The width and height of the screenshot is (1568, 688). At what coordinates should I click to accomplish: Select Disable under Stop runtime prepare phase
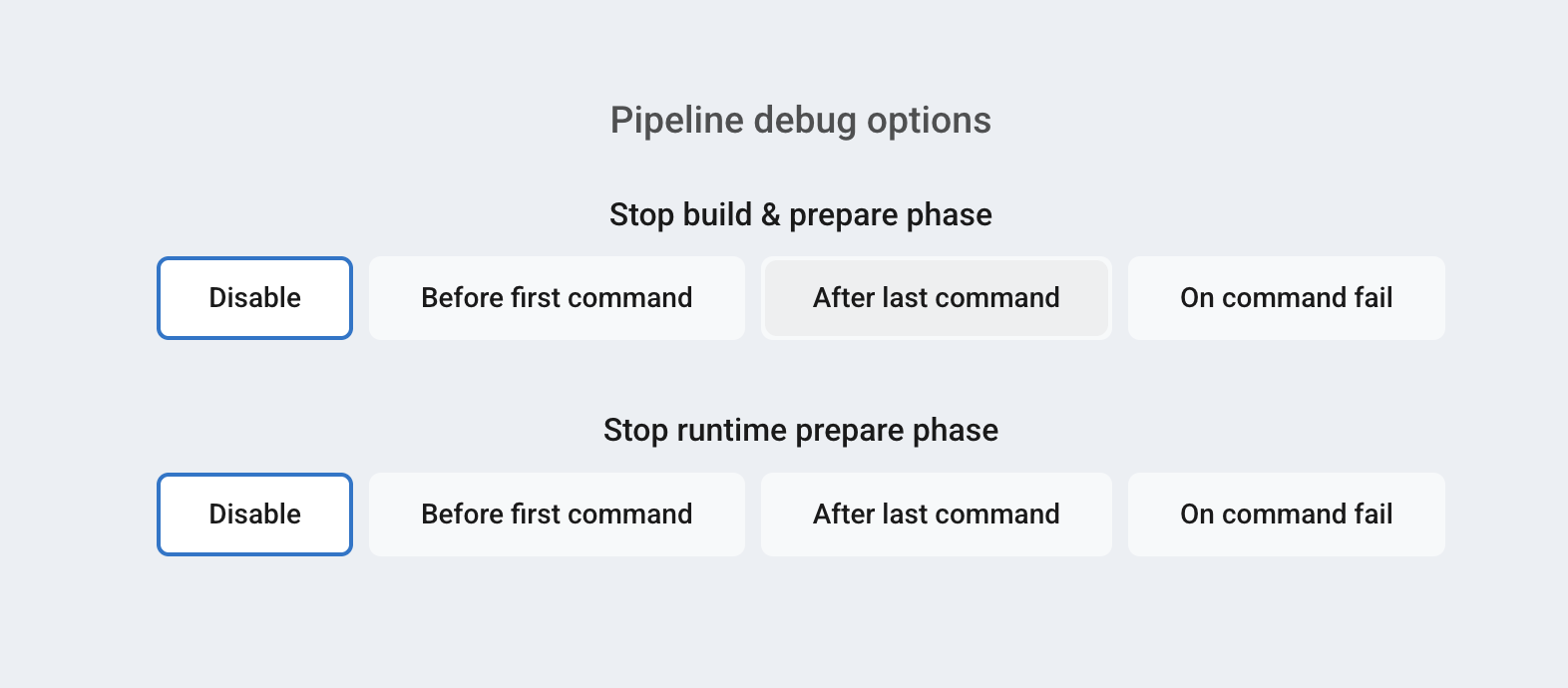tap(254, 515)
